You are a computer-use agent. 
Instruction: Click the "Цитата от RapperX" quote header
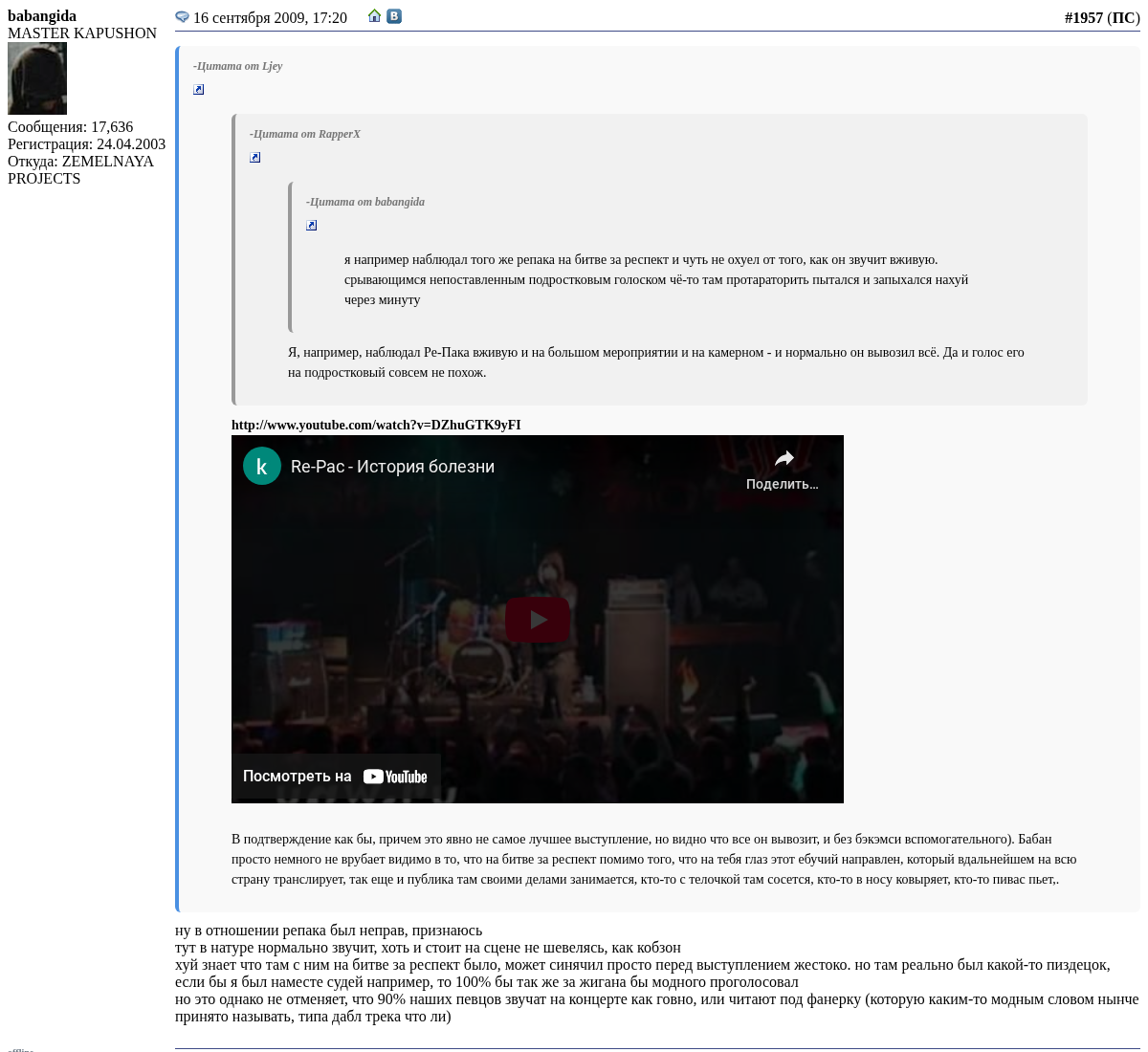coord(305,134)
